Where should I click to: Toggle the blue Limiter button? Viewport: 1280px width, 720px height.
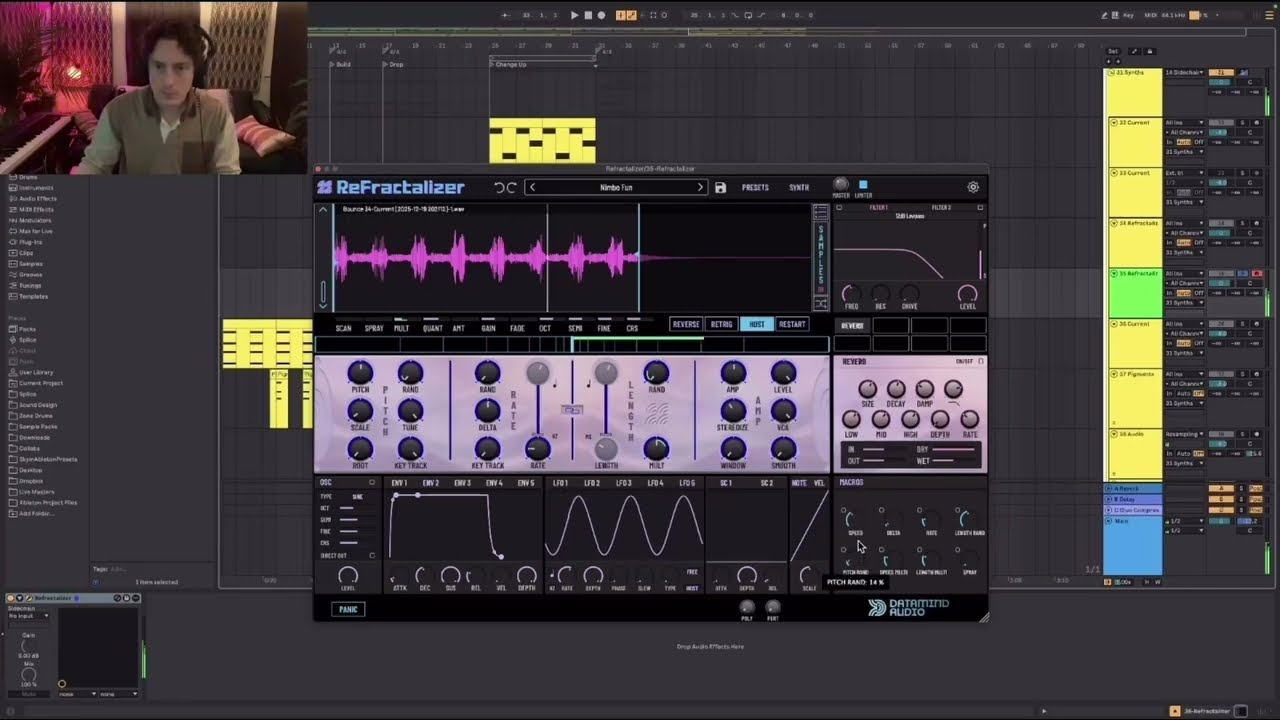pos(863,185)
